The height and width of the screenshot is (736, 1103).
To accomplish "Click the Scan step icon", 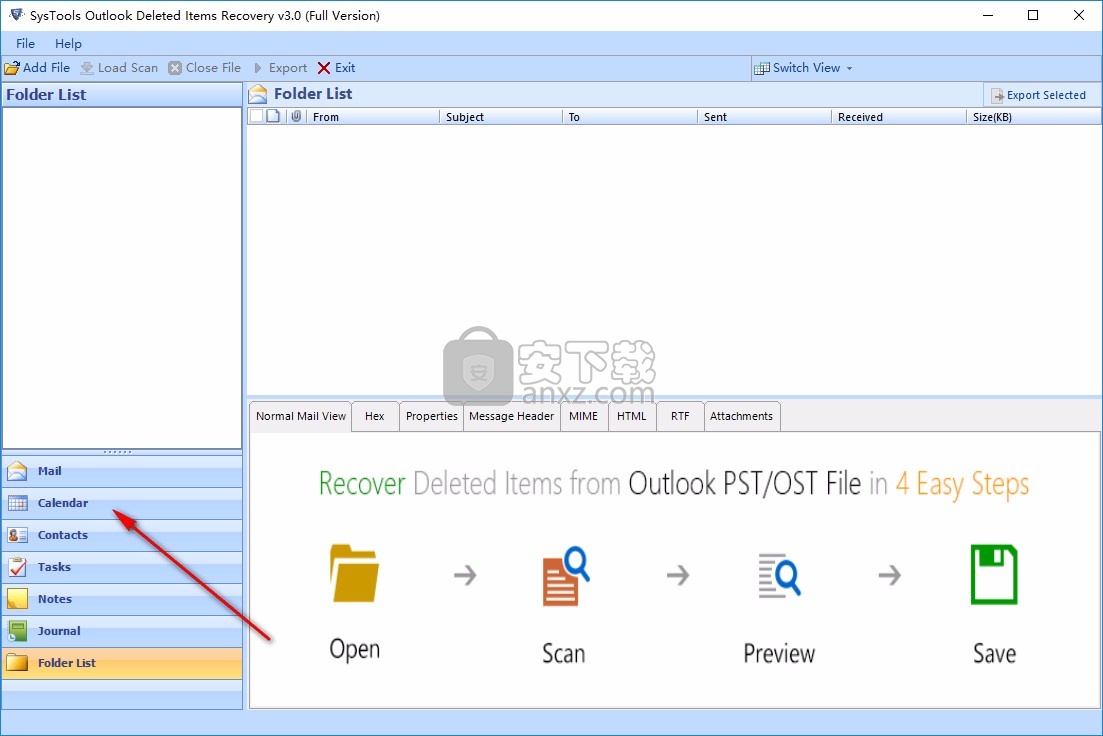I will (x=566, y=576).
